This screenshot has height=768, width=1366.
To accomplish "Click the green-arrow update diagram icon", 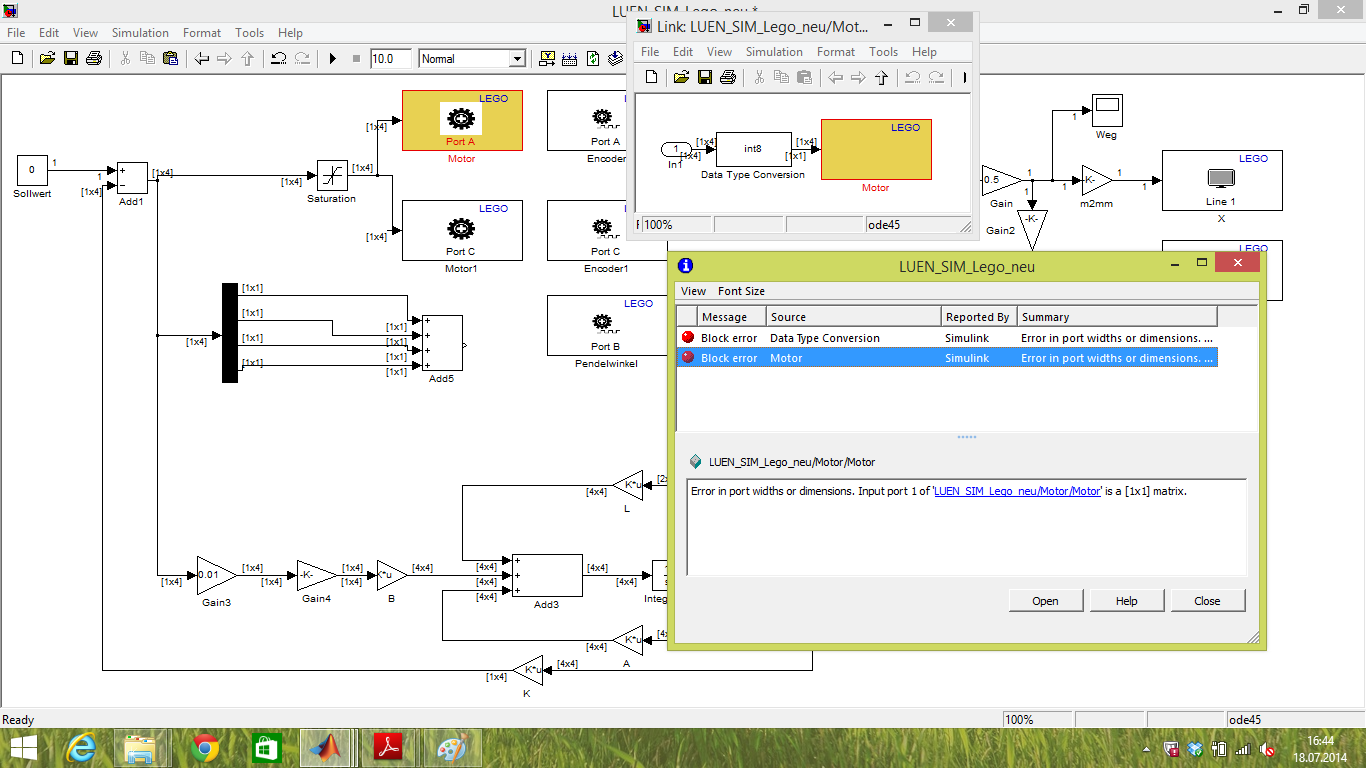I will tap(593, 59).
